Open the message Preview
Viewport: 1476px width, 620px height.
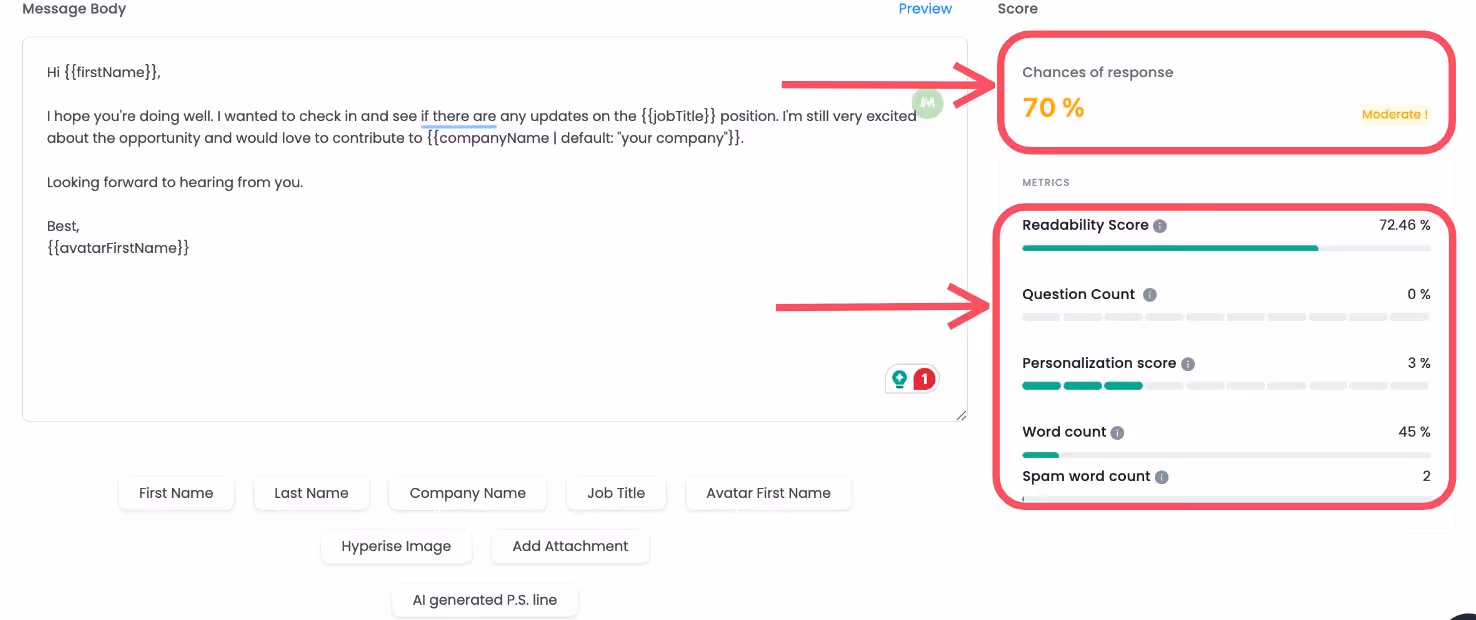click(x=924, y=8)
